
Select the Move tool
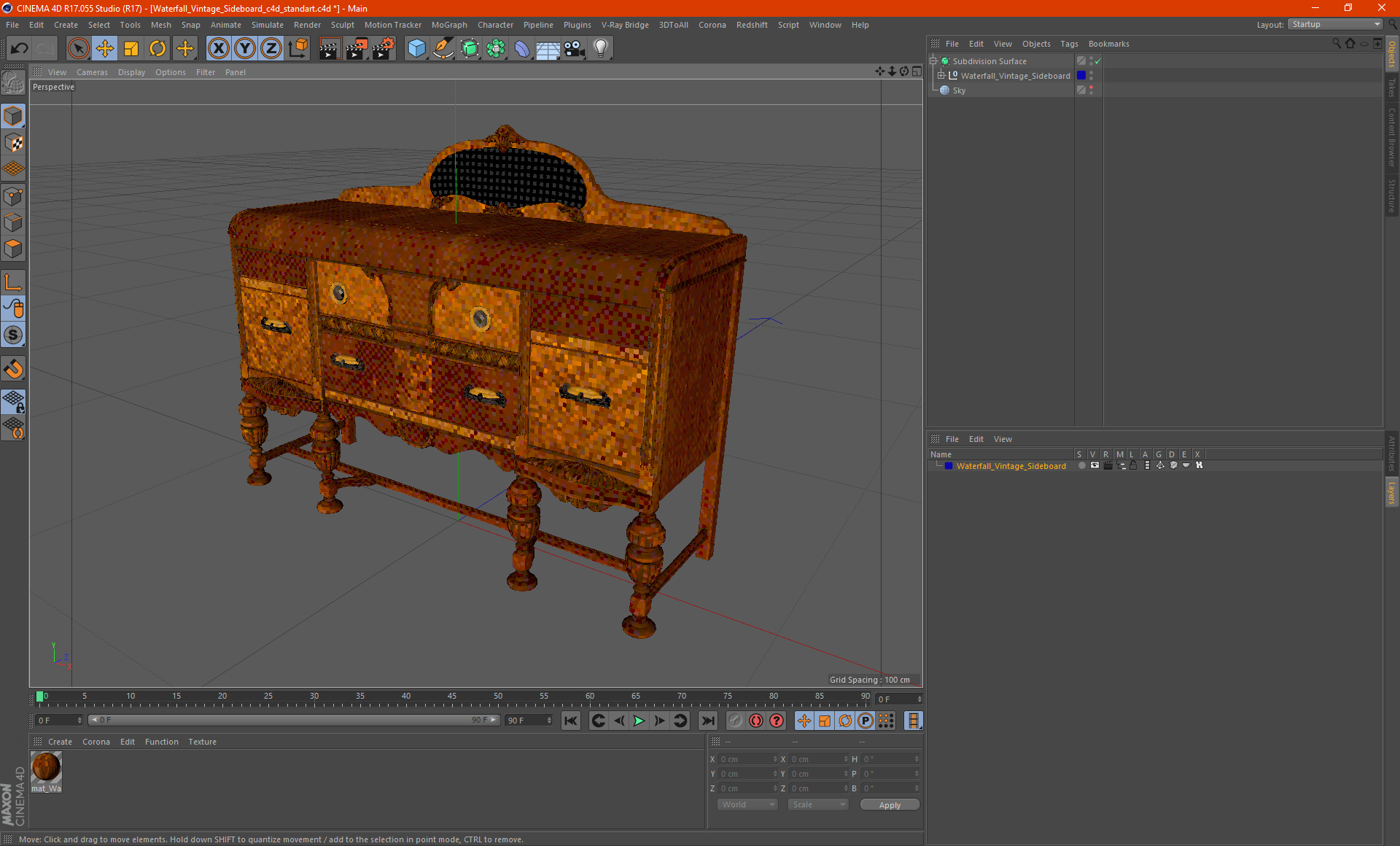coord(105,49)
